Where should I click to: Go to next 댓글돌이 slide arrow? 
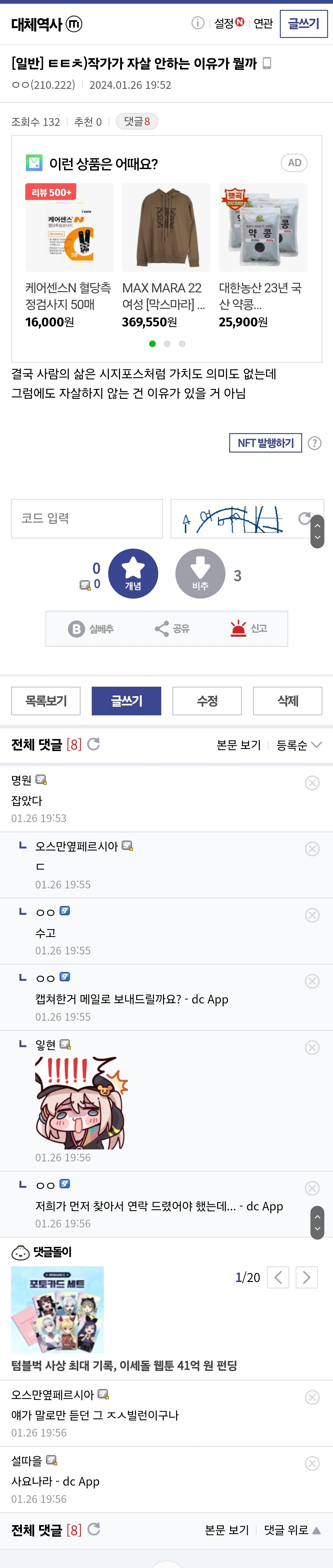307,1277
